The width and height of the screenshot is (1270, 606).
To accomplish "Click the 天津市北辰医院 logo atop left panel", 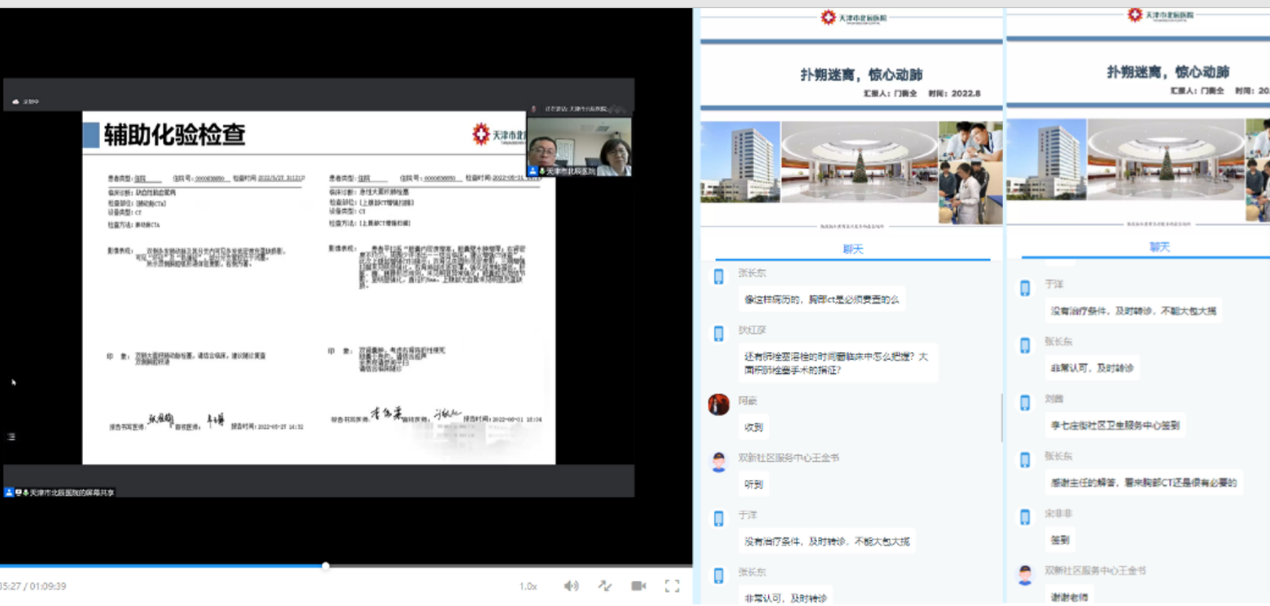I will (x=851, y=17).
